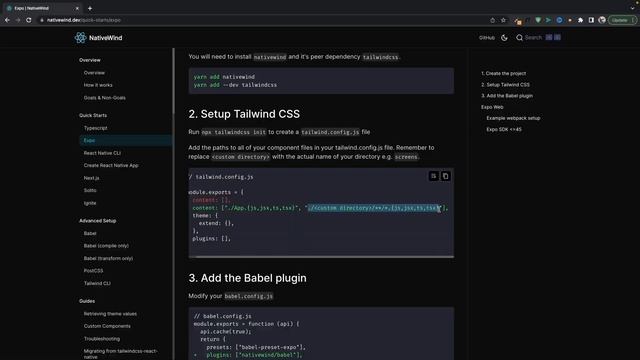This screenshot has height=360, width=640.
Task: Select the Expo | NativeWind browser tab
Action: 41,8
